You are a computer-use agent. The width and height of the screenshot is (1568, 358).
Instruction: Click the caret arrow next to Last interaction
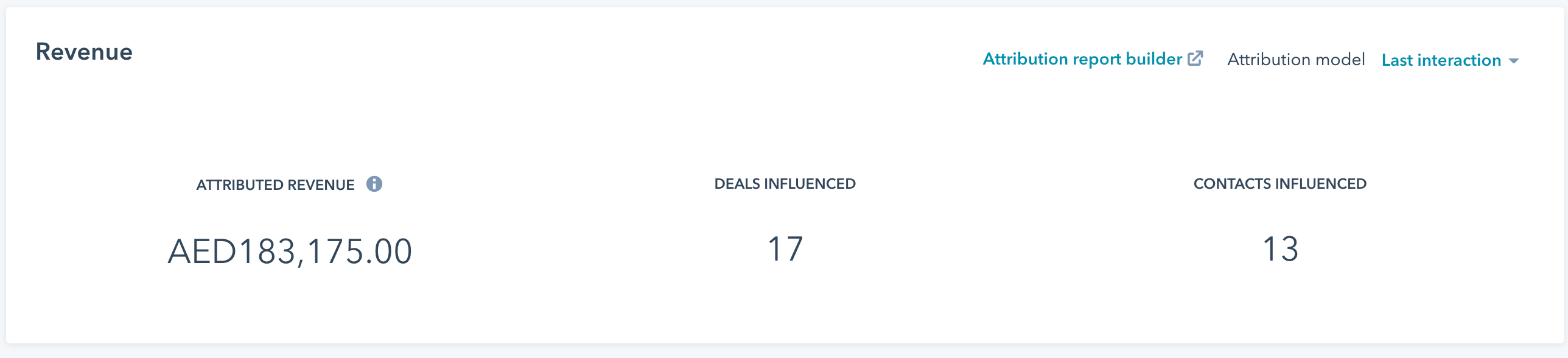click(x=1514, y=61)
